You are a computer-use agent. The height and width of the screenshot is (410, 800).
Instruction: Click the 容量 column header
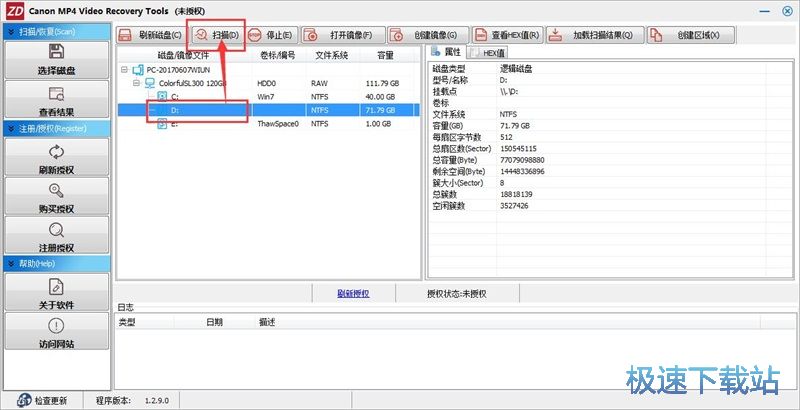coord(385,56)
